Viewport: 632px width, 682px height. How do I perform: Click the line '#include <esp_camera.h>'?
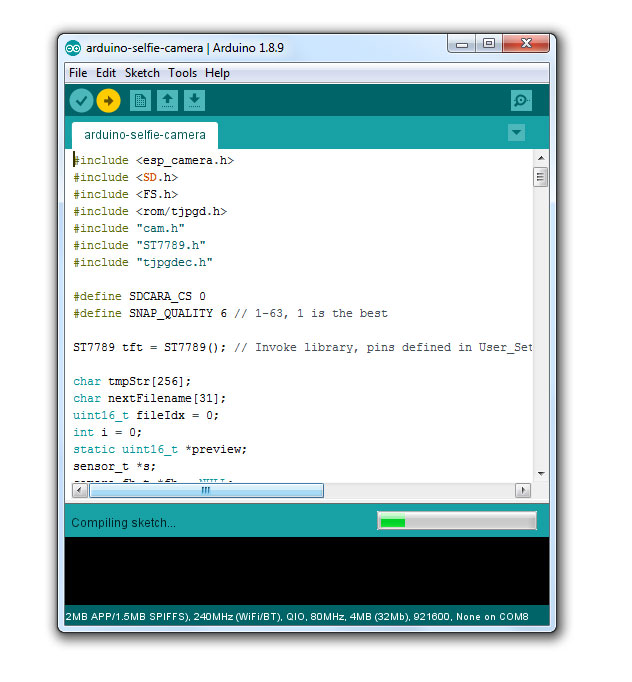tap(154, 160)
